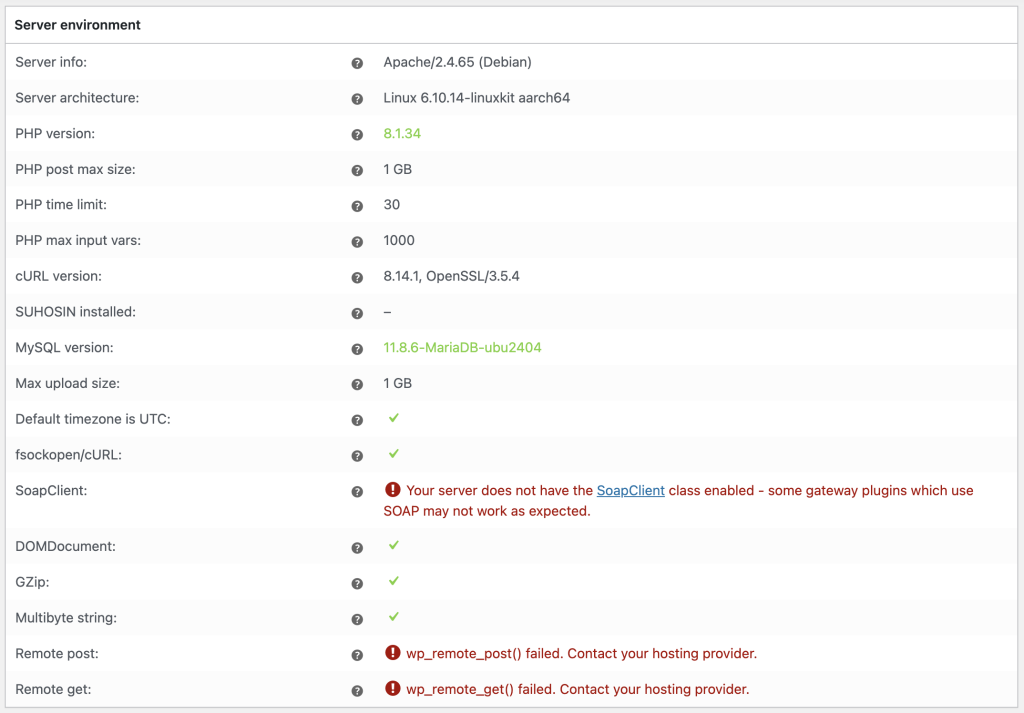
Task: Click the PHP time limit help icon
Action: click(357, 206)
